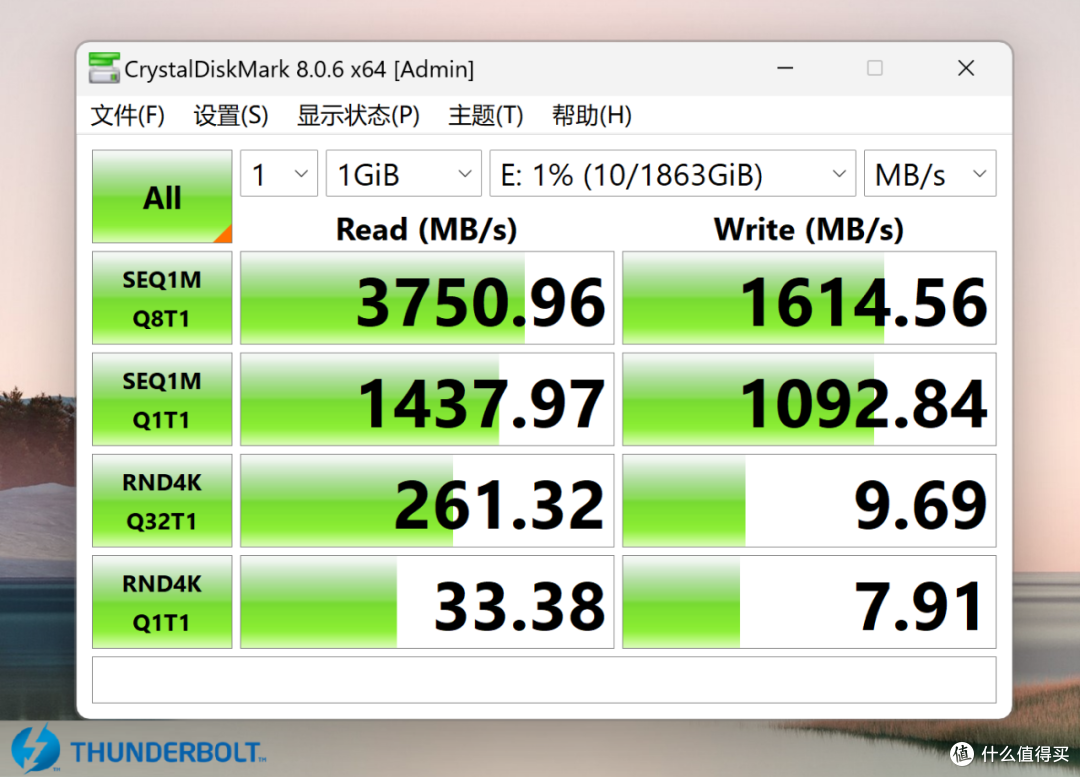Open the E: drive selection dropdown
The width and height of the screenshot is (1080, 777).
[x=673, y=174]
